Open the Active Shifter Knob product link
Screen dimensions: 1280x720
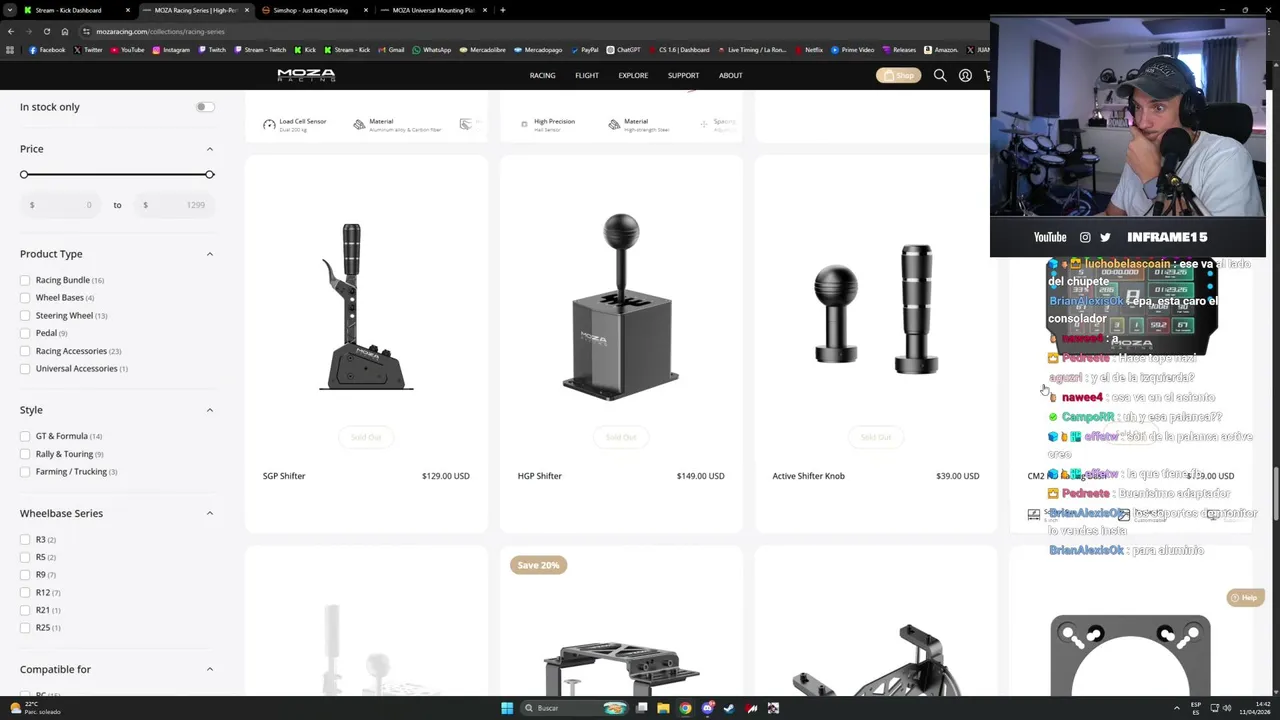808,476
